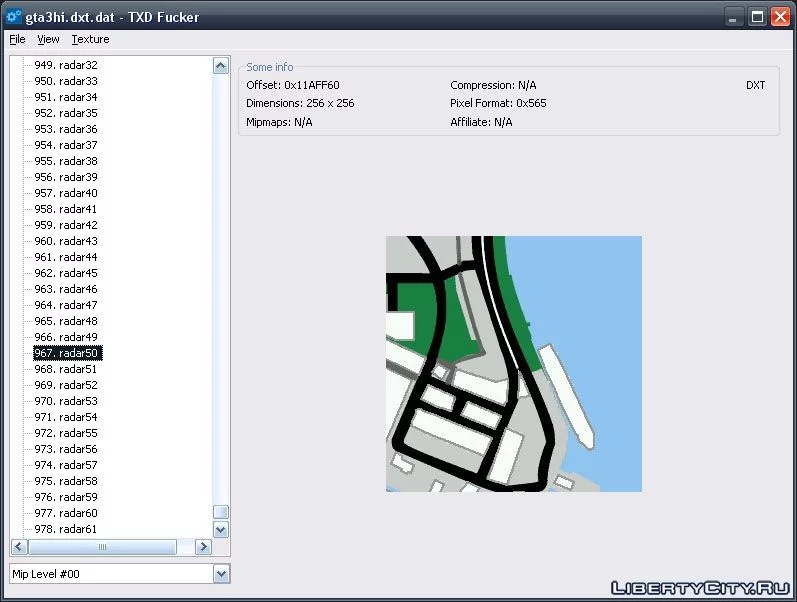Click horizontal scrollbar thumb under texture list
Image resolution: width=797 pixels, height=602 pixels.
[x=102, y=547]
